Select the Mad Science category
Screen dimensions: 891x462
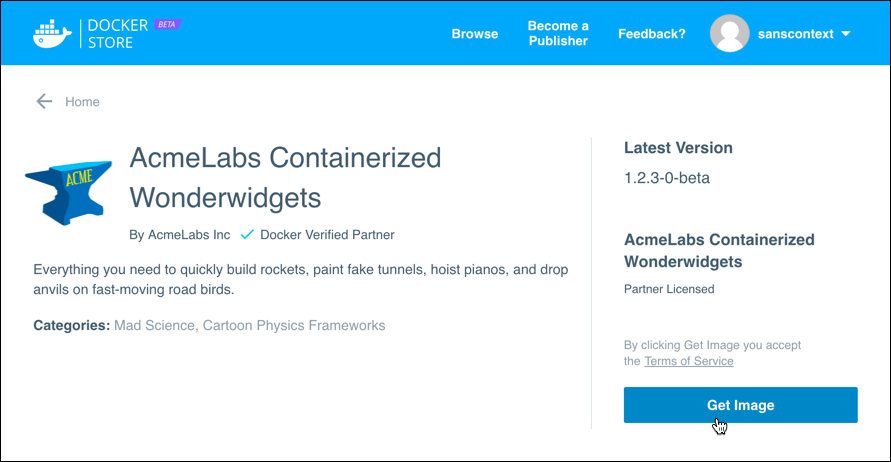tap(155, 325)
